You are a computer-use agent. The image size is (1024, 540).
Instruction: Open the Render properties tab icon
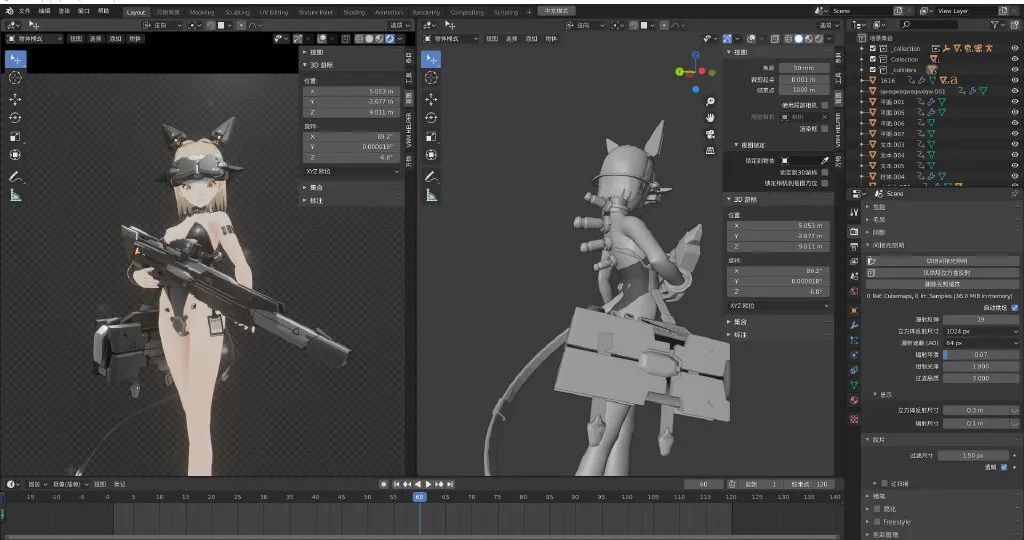[x=854, y=232]
